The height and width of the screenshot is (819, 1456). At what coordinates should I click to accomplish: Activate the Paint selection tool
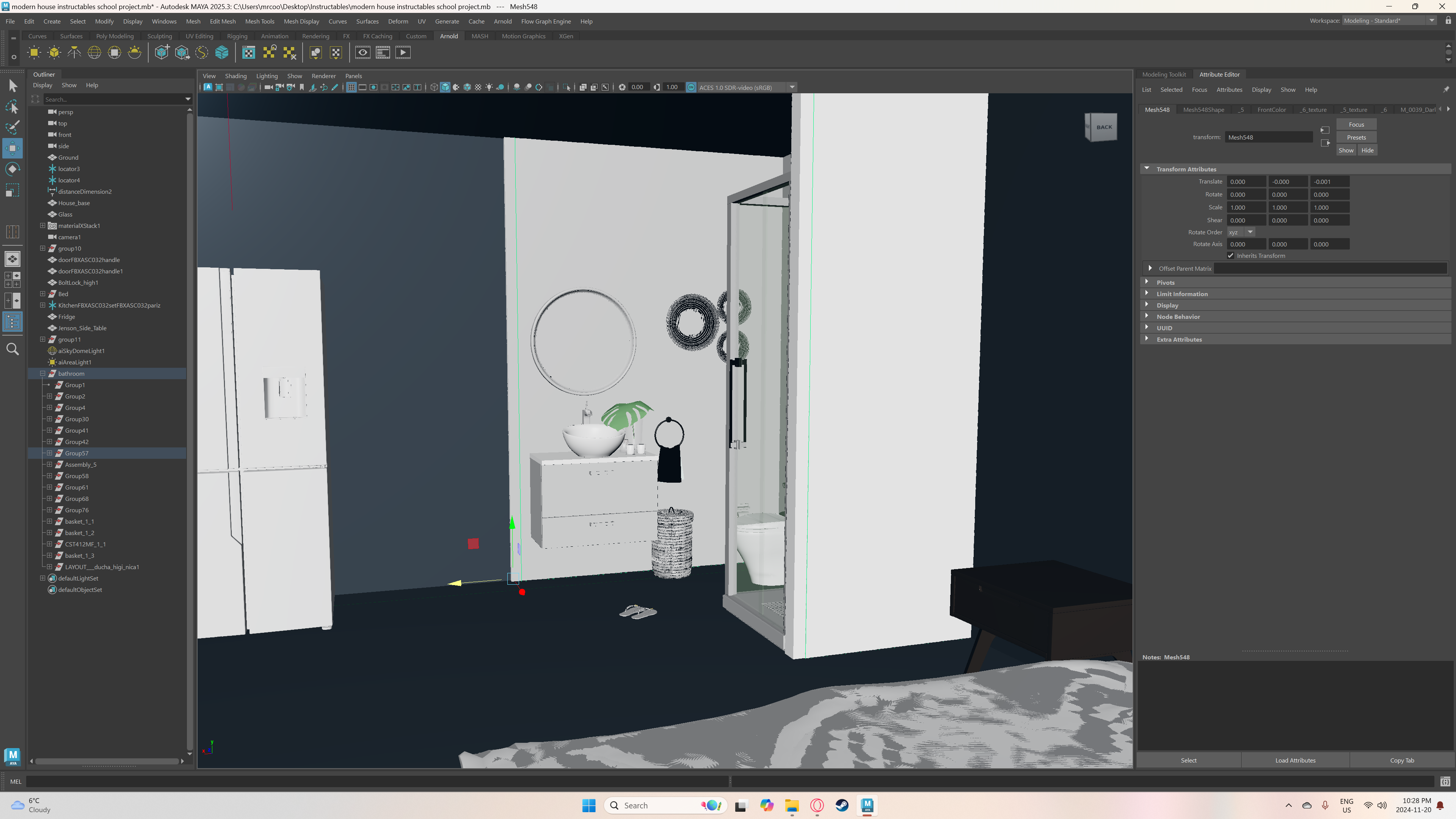click(x=13, y=127)
